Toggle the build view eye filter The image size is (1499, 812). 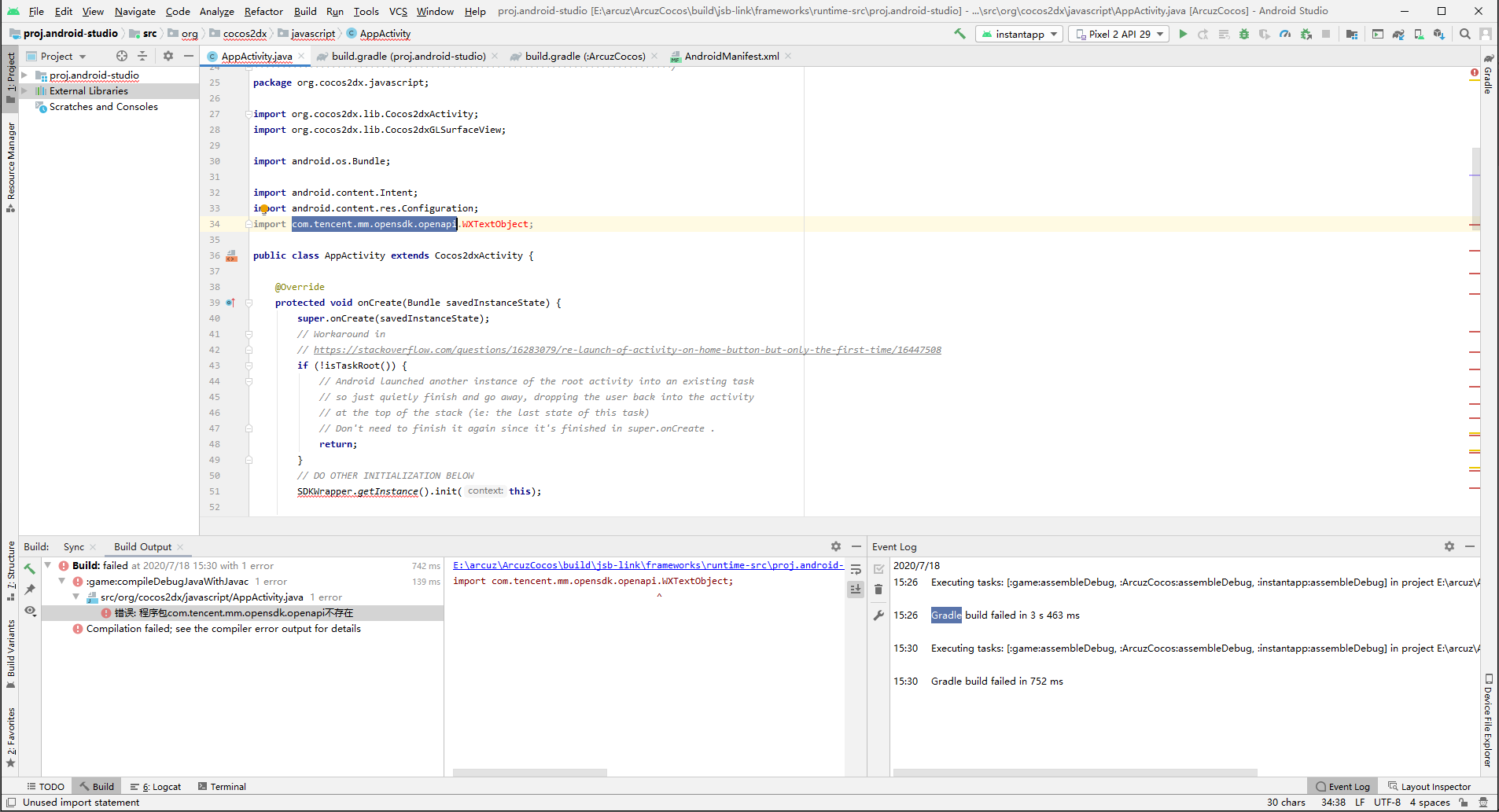coord(30,611)
